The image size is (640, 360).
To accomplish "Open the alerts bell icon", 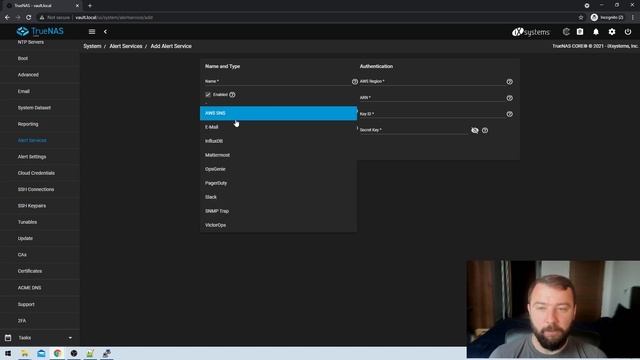I will tap(596, 31).
